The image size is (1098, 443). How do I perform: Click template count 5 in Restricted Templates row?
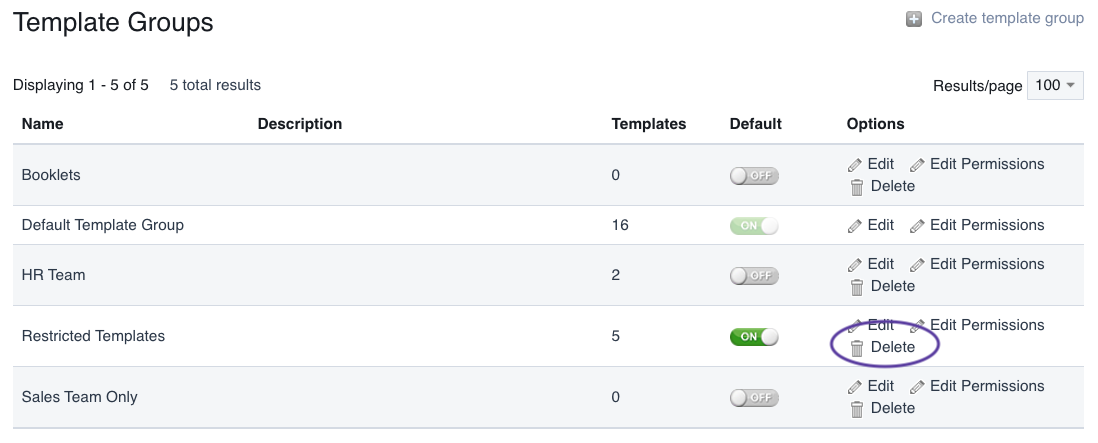[x=616, y=336]
